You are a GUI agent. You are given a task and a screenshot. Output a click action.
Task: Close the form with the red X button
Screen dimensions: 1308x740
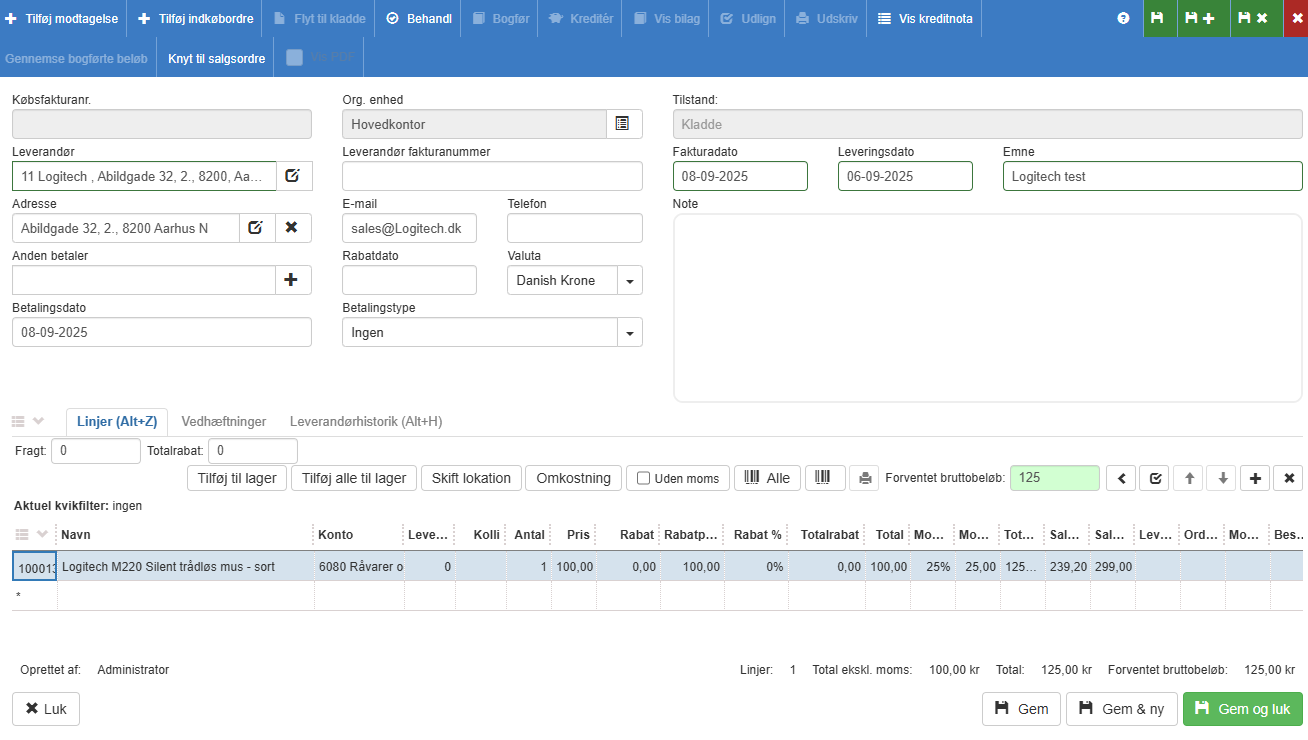click(1296, 18)
